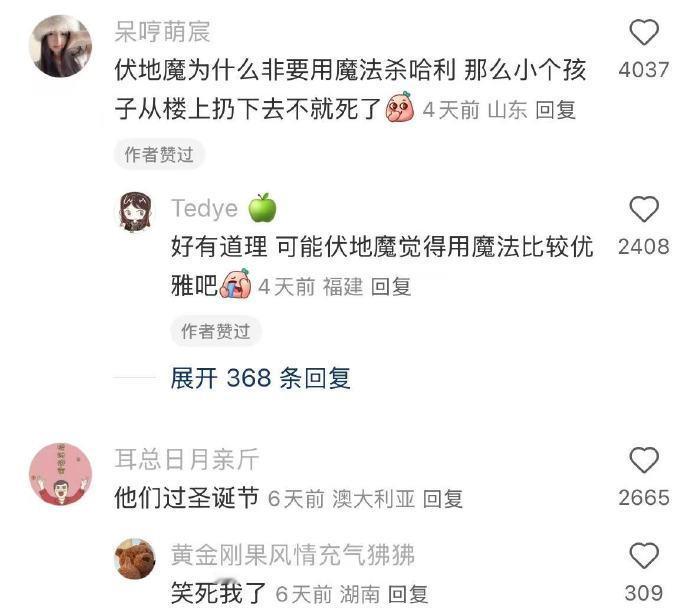Tap the 作者赞过 badge under Tedye's reply
Screen dimensions: 690x613
pos(216,331)
